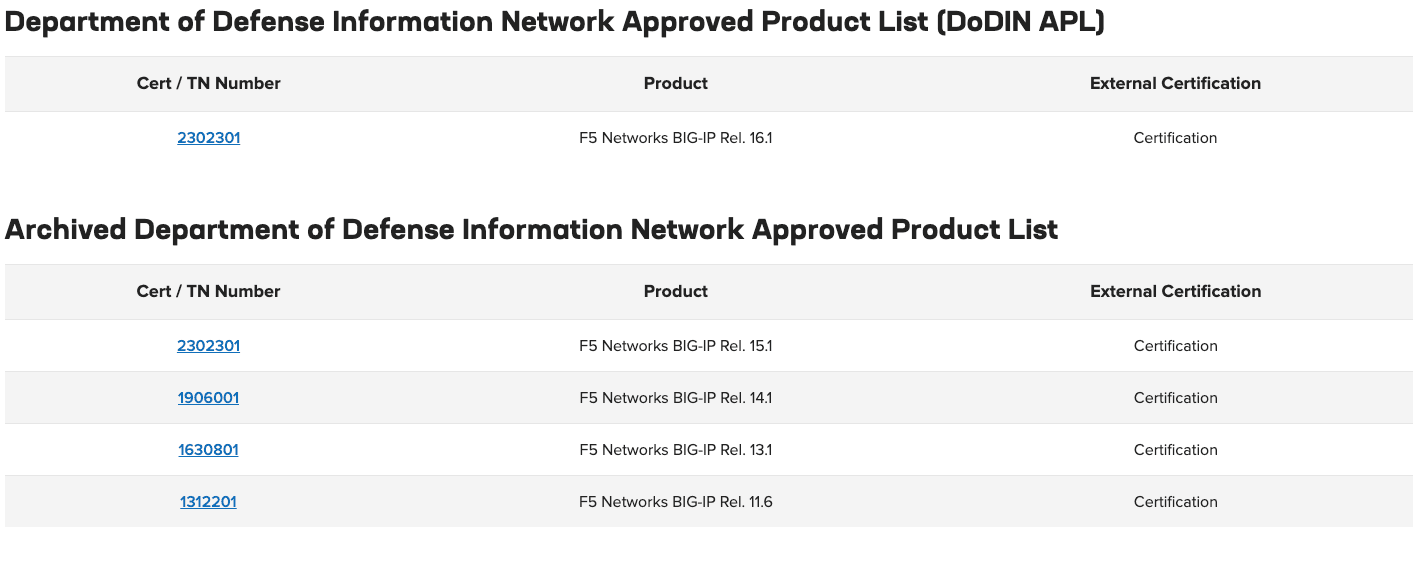Click External Certification header in the Archived table
The image size is (1413, 570).
point(1175,292)
